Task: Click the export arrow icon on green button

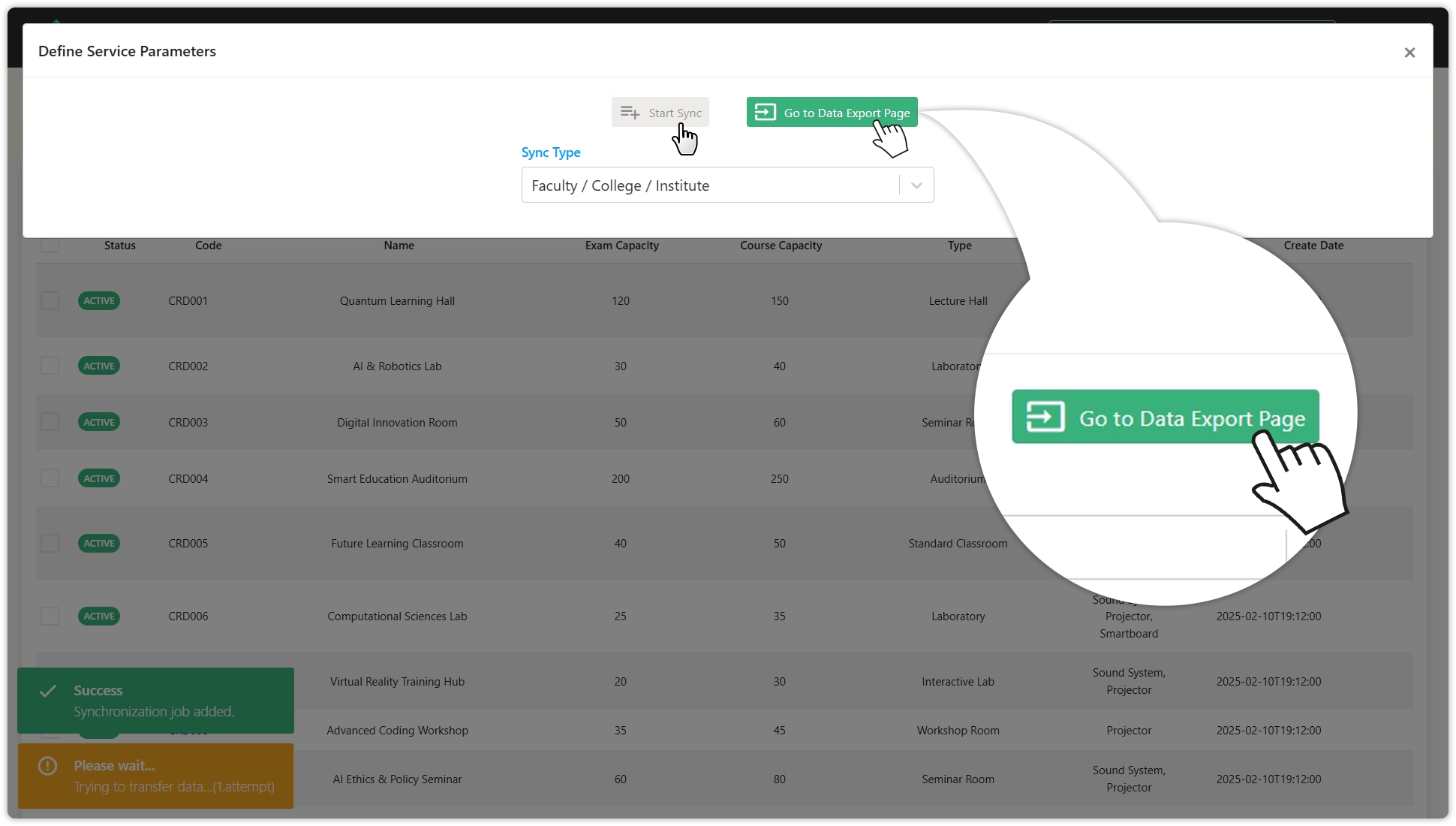Action: pyautogui.click(x=765, y=113)
